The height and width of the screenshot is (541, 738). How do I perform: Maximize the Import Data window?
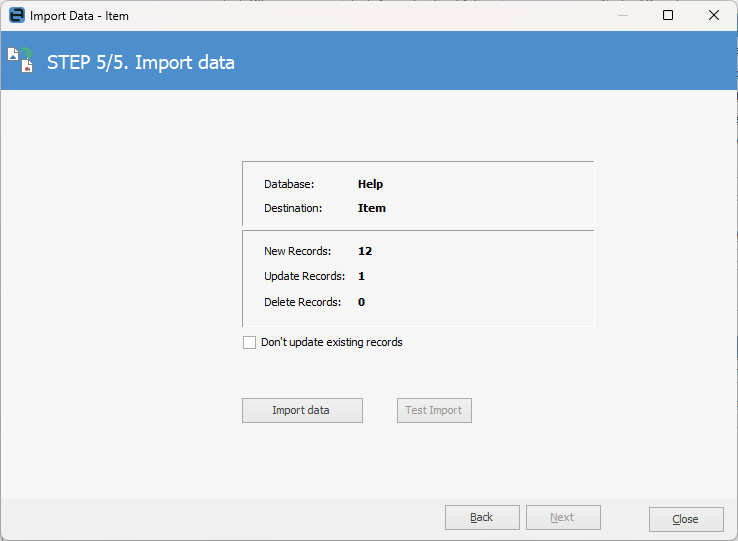(x=668, y=15)
